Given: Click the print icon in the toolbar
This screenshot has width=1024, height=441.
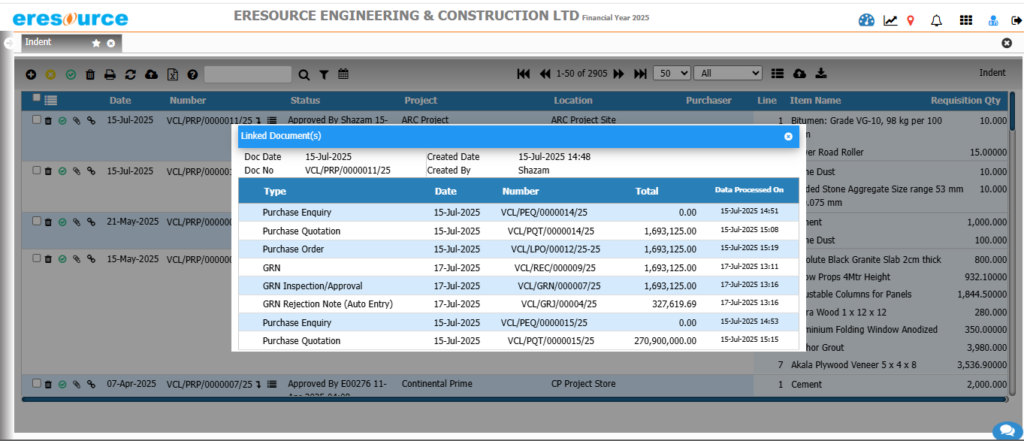Looking at the screenshot, I should (110, 74).
